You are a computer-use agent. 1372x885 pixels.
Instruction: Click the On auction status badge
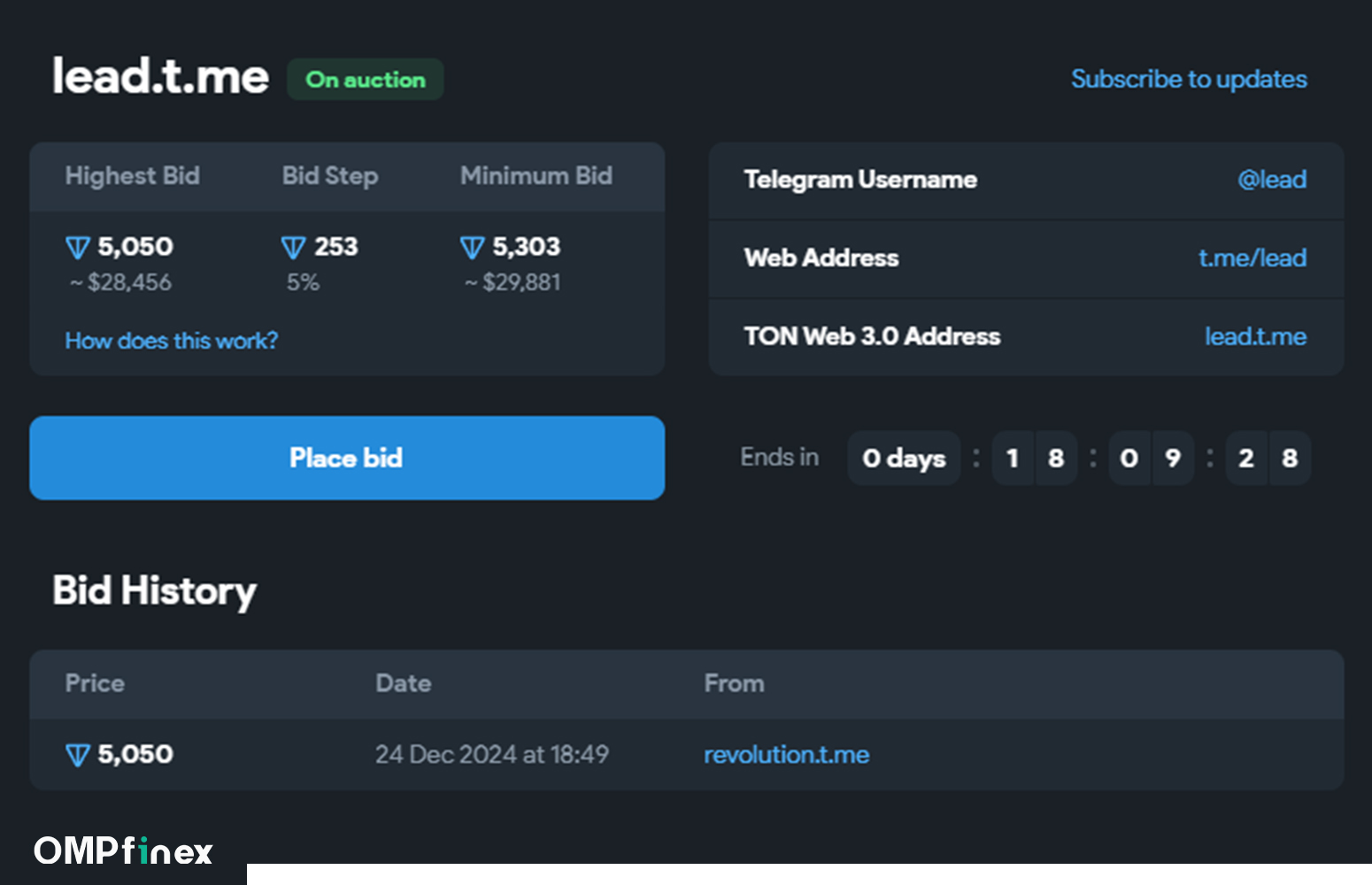tap(365, 80)
